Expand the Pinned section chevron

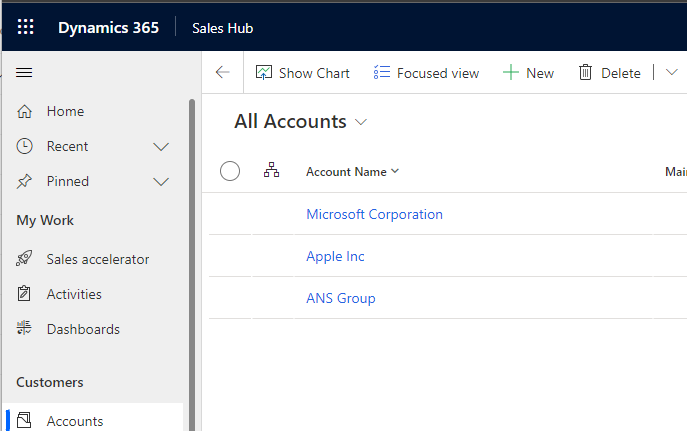(x=161, y=182)
